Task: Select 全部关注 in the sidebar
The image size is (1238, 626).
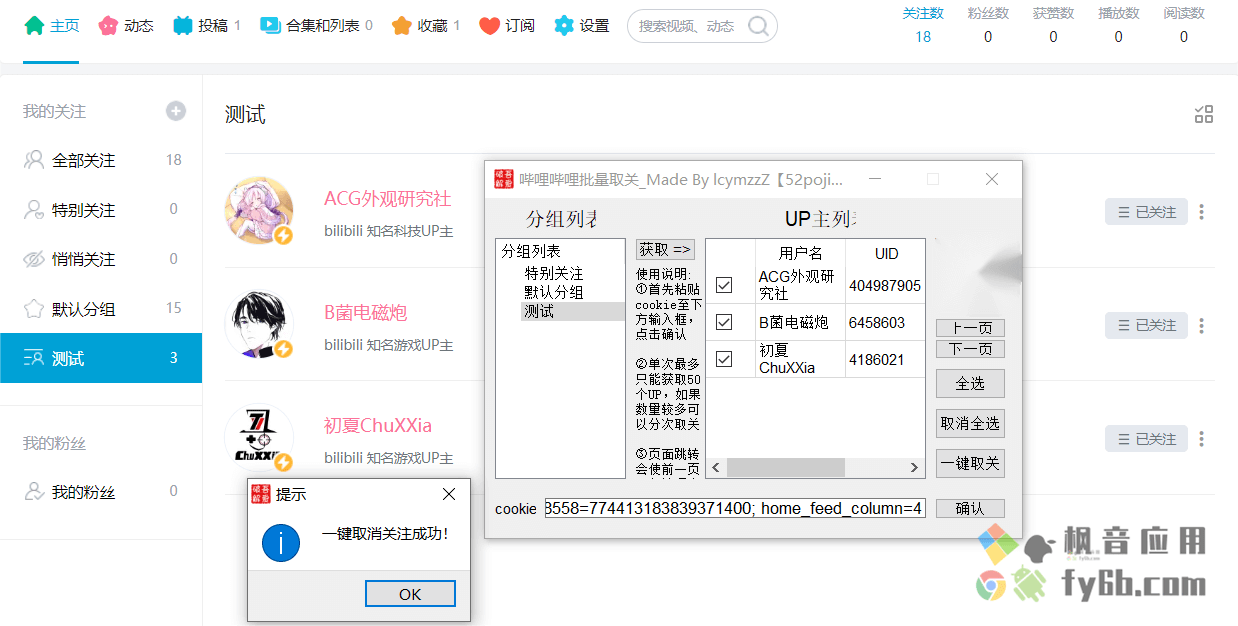Action: click(101, 160)
